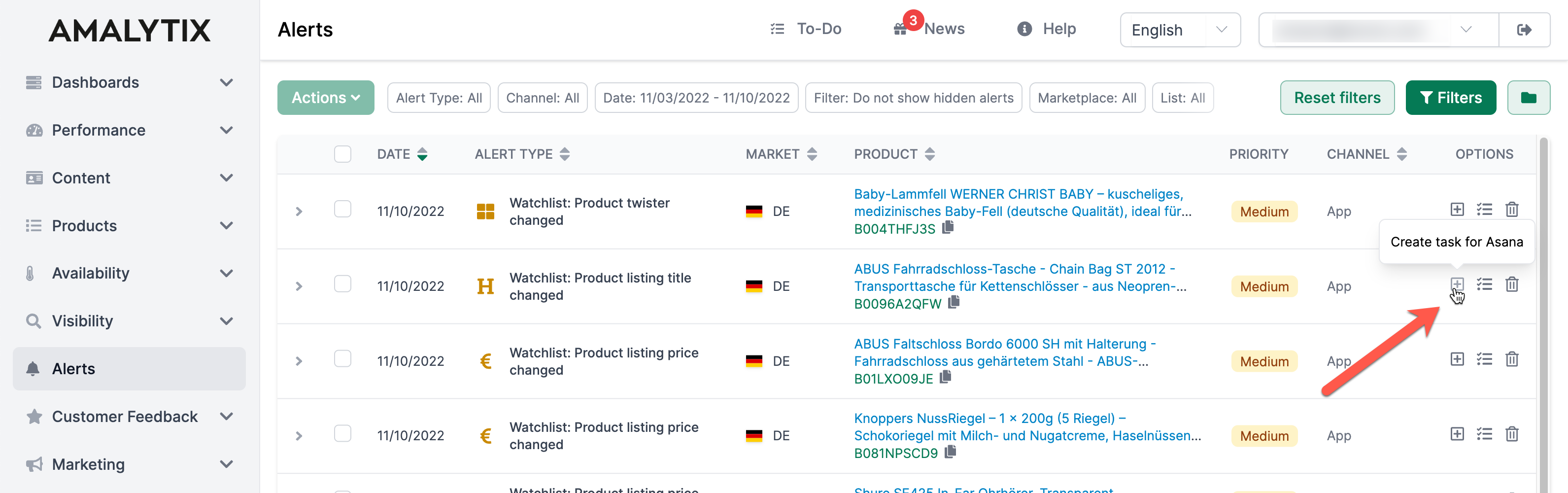
Task: Add Baby-Lammfell alert to to-do list
Action: click(1484, 210)
